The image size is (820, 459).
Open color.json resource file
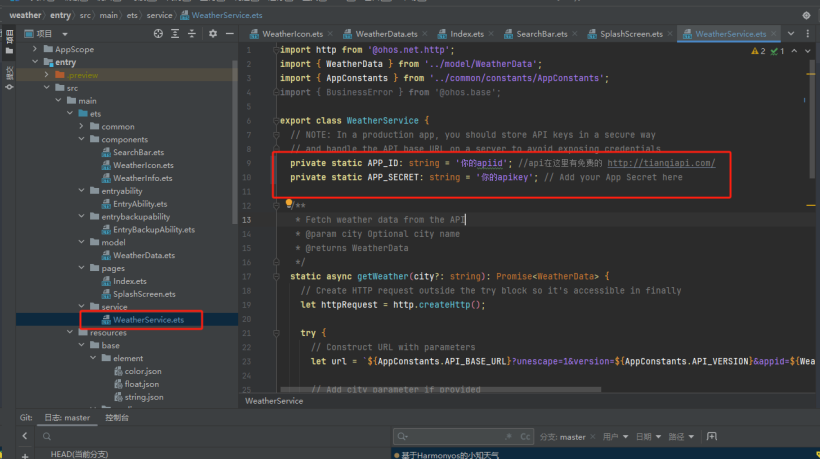143,371
